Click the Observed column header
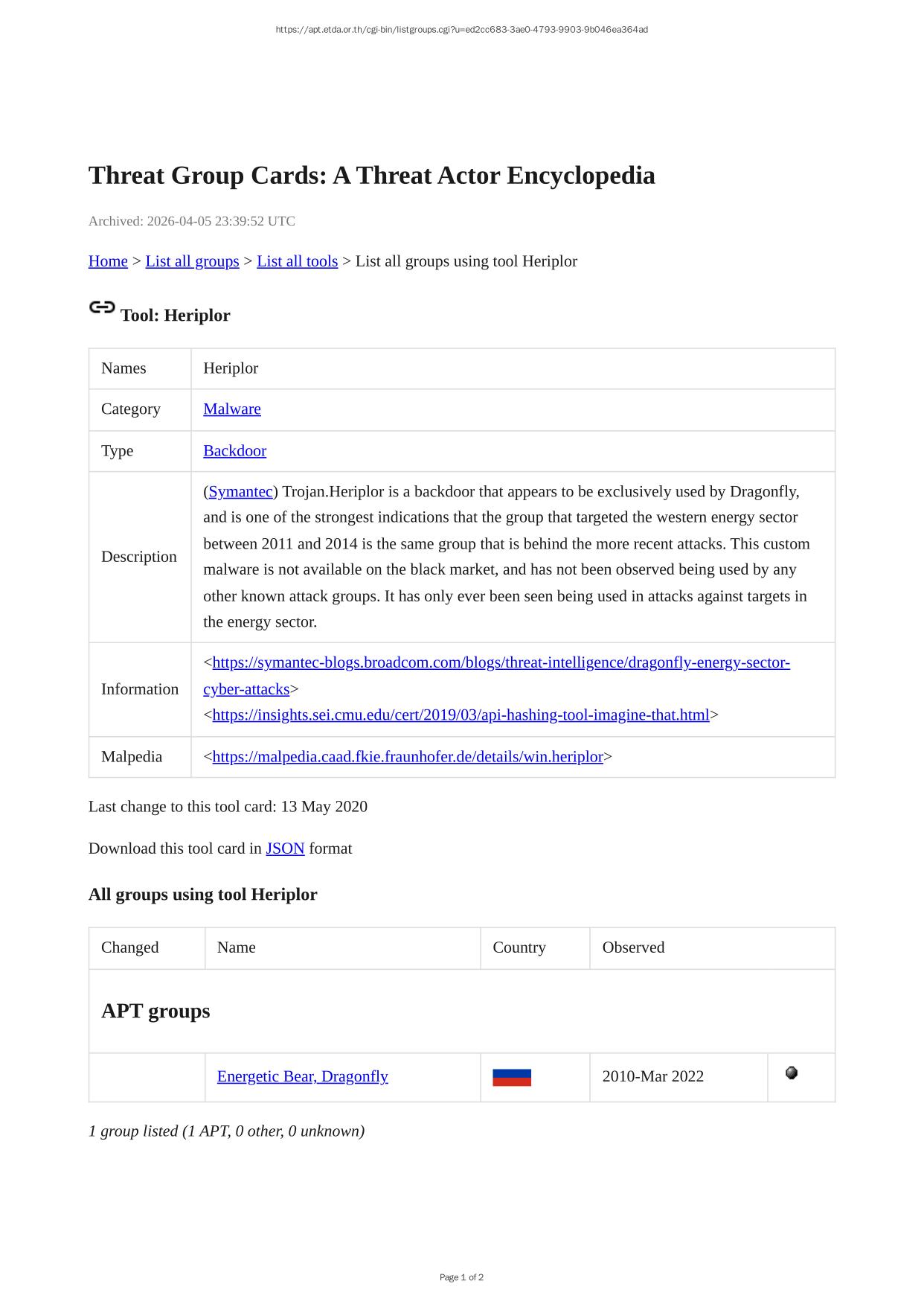This screenshot has height=1307, width=924. (633, 948)
